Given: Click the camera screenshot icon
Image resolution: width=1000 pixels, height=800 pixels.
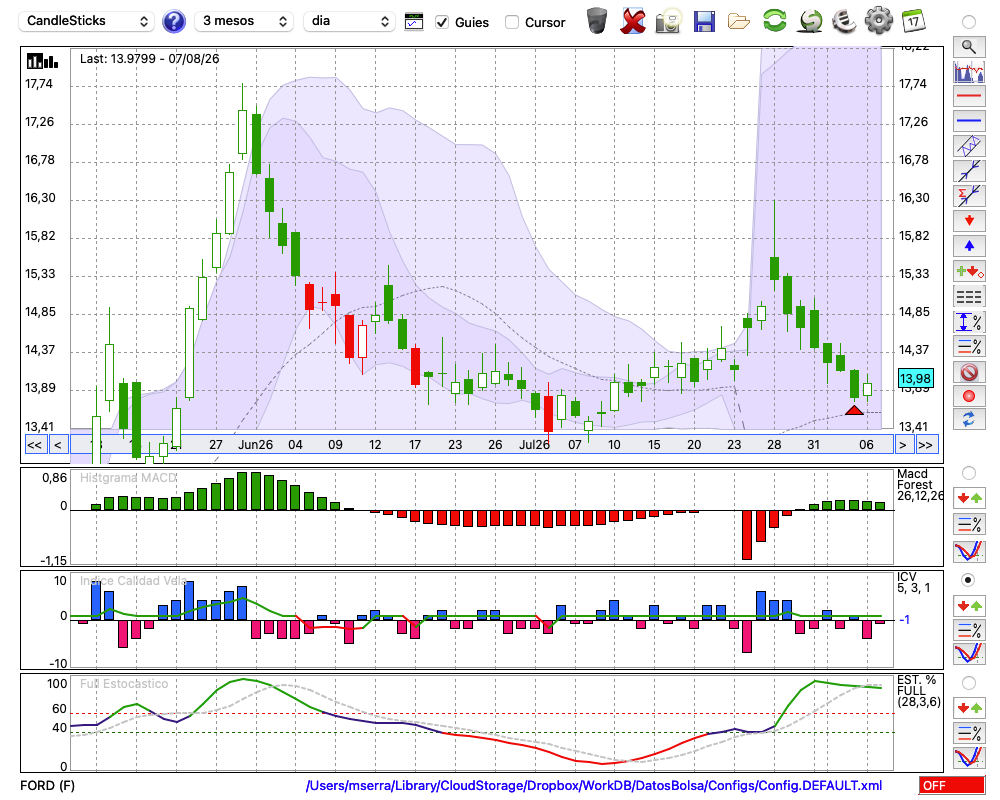Looking at the screenshot, I should pos(667,22).
